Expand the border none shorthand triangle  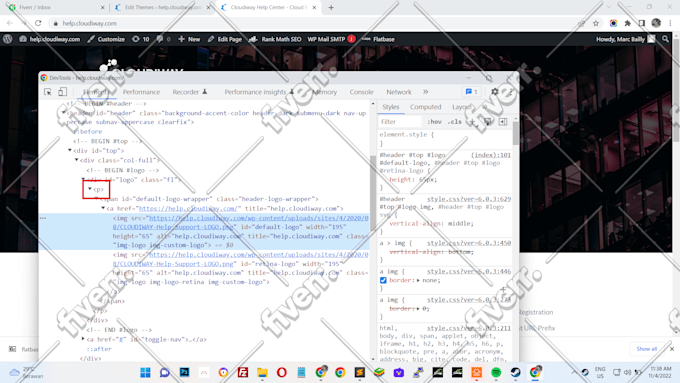(418, 281)
